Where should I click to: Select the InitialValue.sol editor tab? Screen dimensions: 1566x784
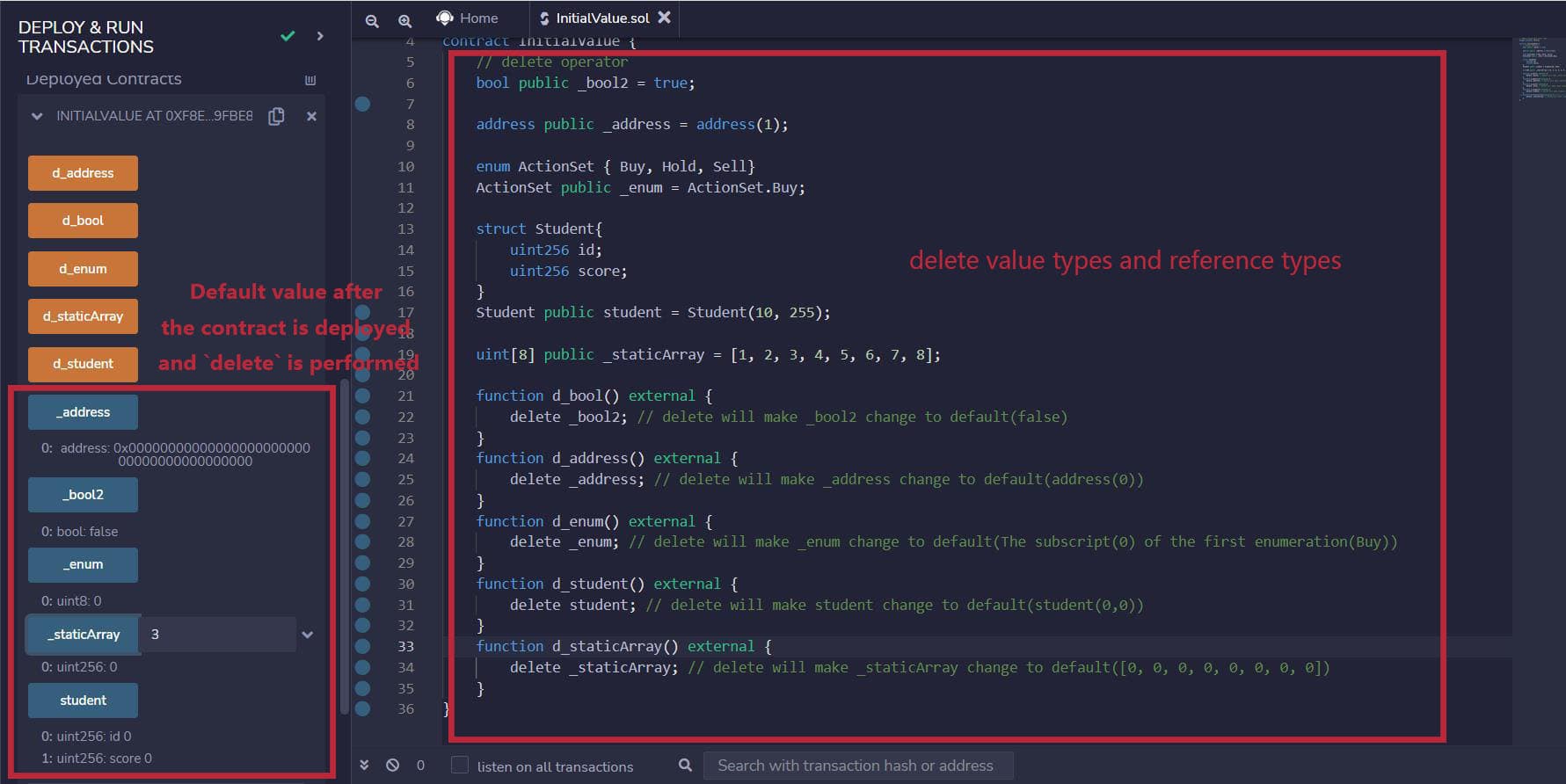tap(601, 18)
